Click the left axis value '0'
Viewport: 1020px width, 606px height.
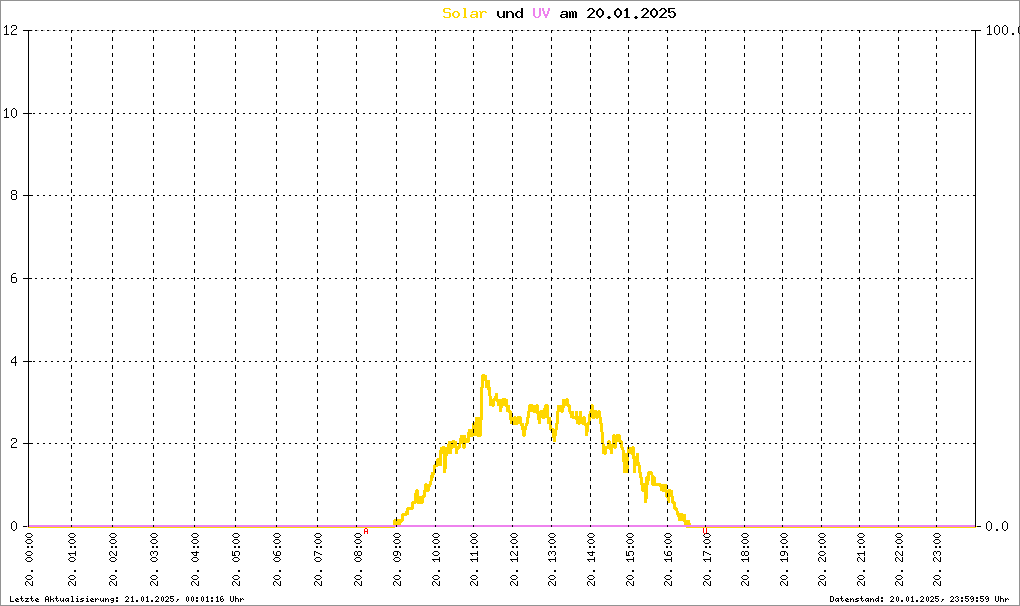[x=14, y=526]
